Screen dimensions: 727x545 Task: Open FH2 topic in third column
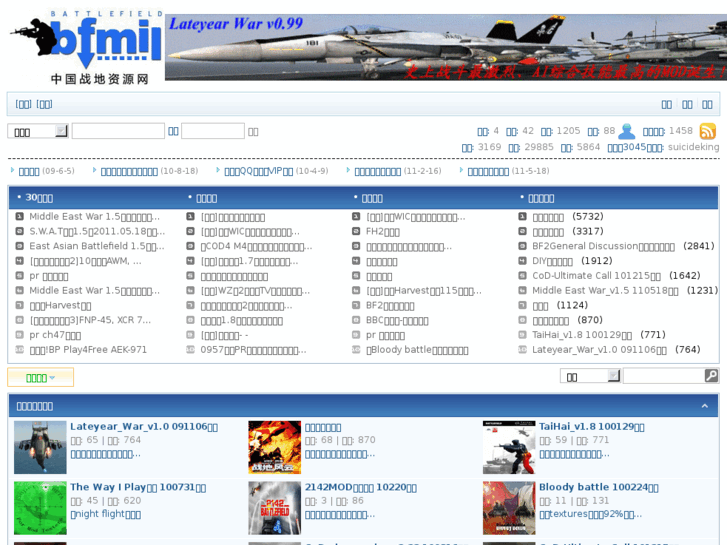[x=383, y=231]
